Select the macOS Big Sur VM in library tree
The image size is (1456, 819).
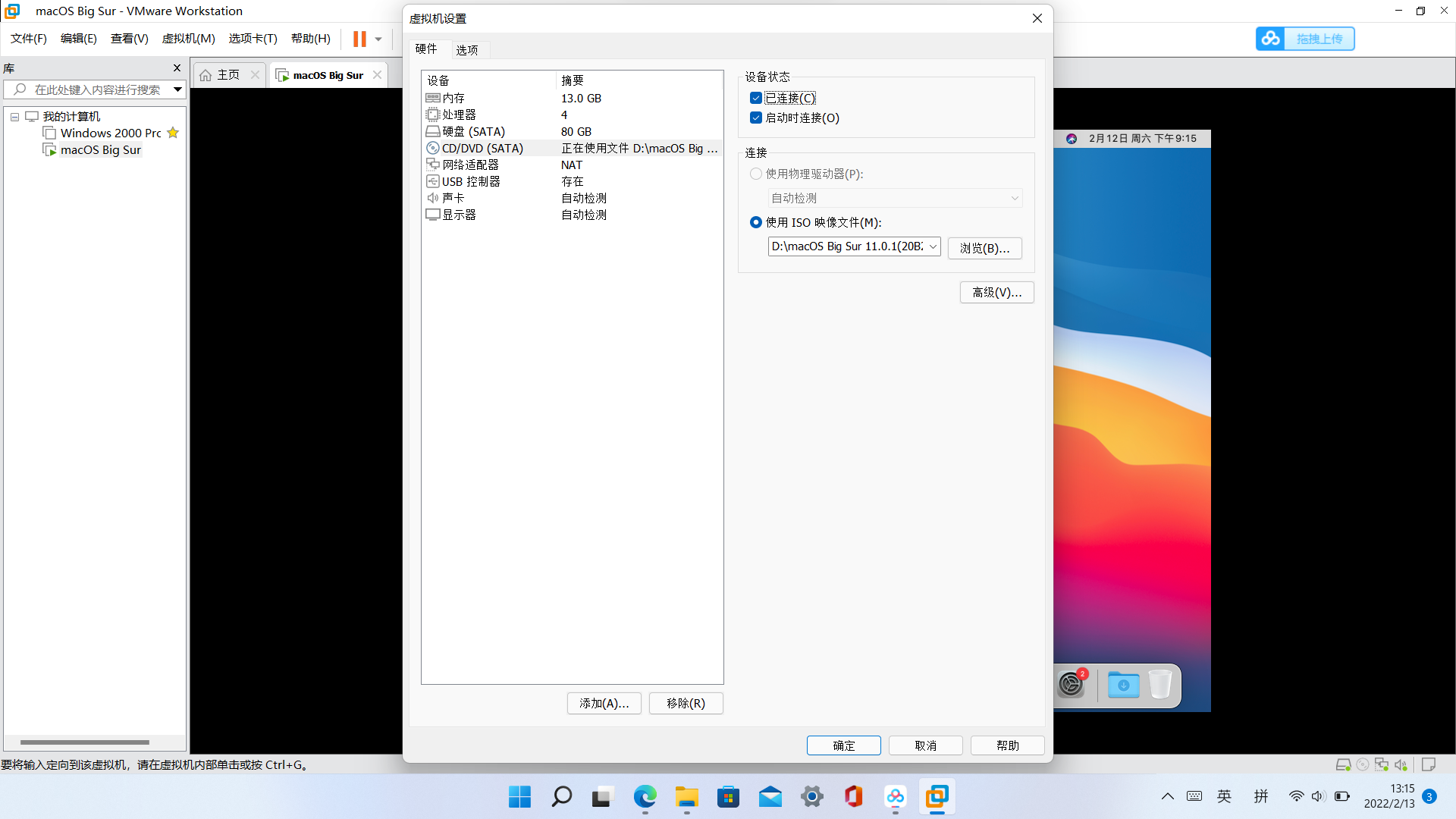point(99,149)
